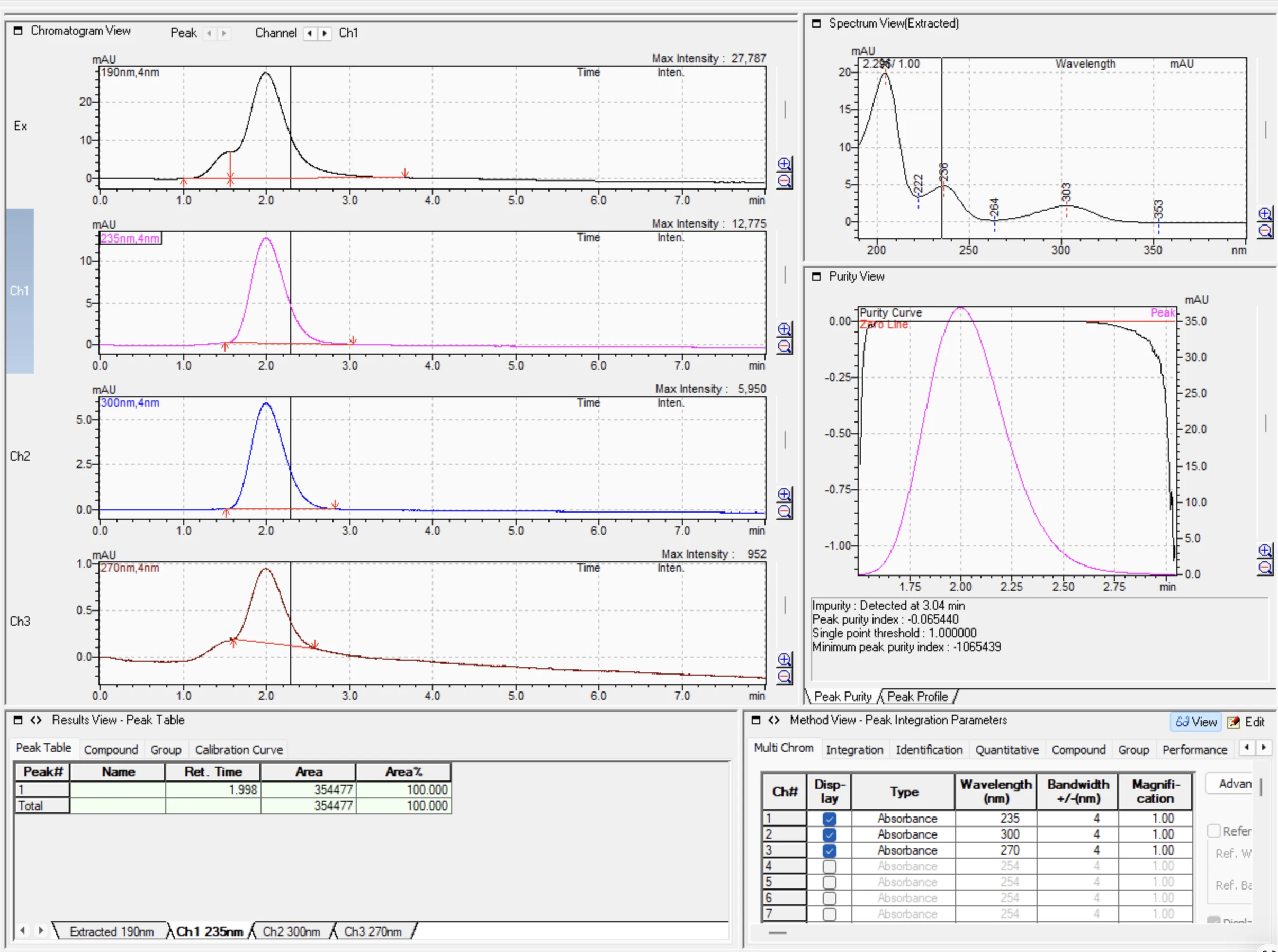Go to the next Channel with right arrow

point(325,33)
